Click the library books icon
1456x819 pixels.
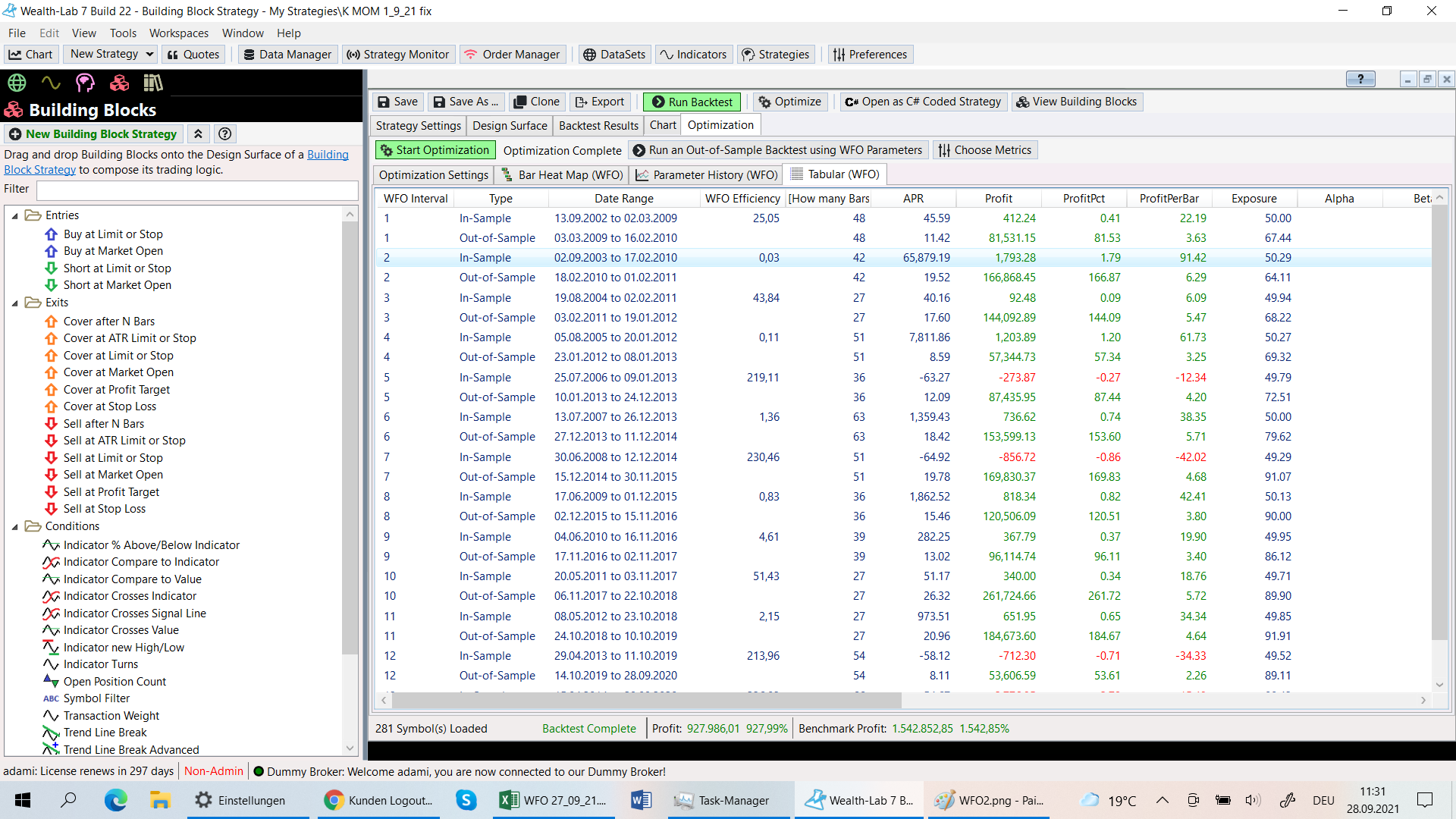[153, 83]
